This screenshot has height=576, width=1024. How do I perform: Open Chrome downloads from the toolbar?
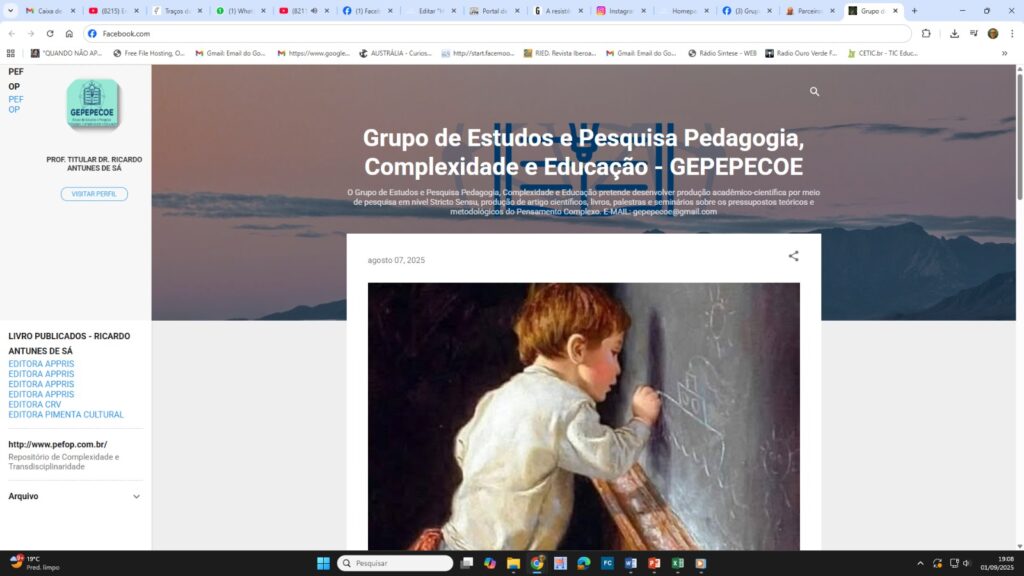[x=955, y=33]
